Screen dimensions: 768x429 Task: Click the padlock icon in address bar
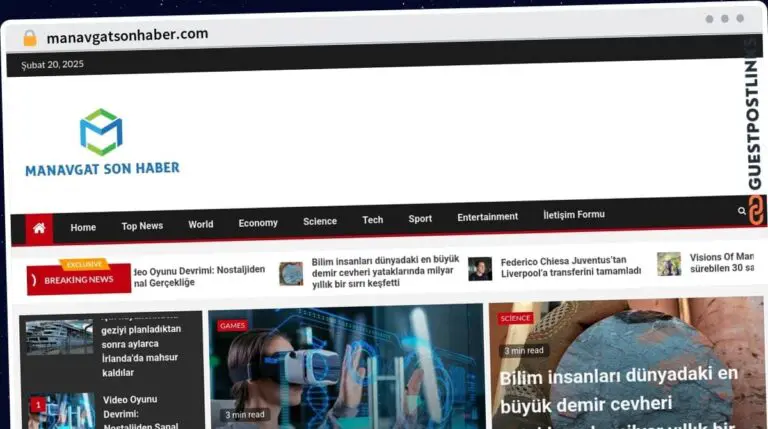click(x=29, y=38)
